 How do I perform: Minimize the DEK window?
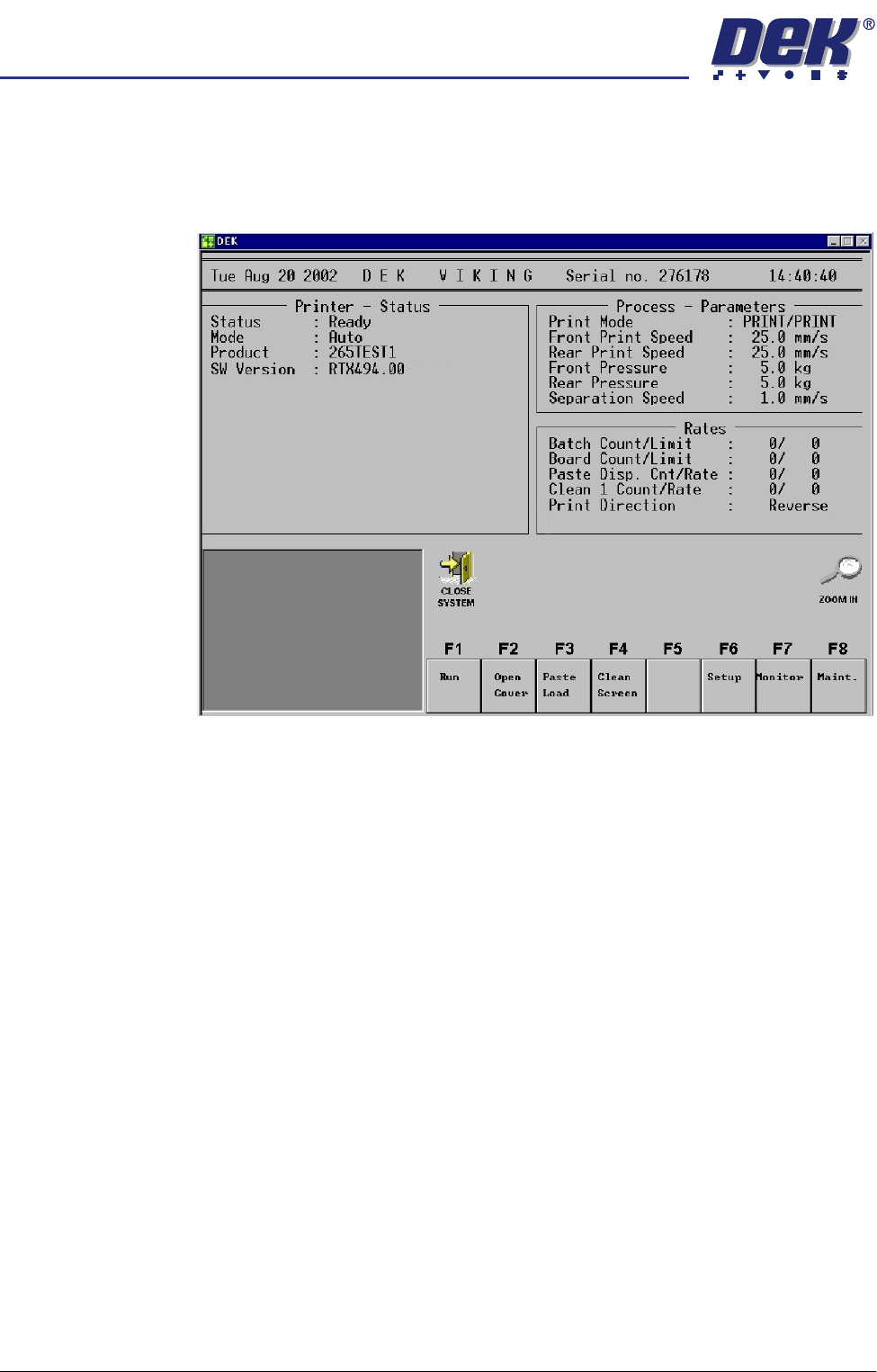point(834,241)
